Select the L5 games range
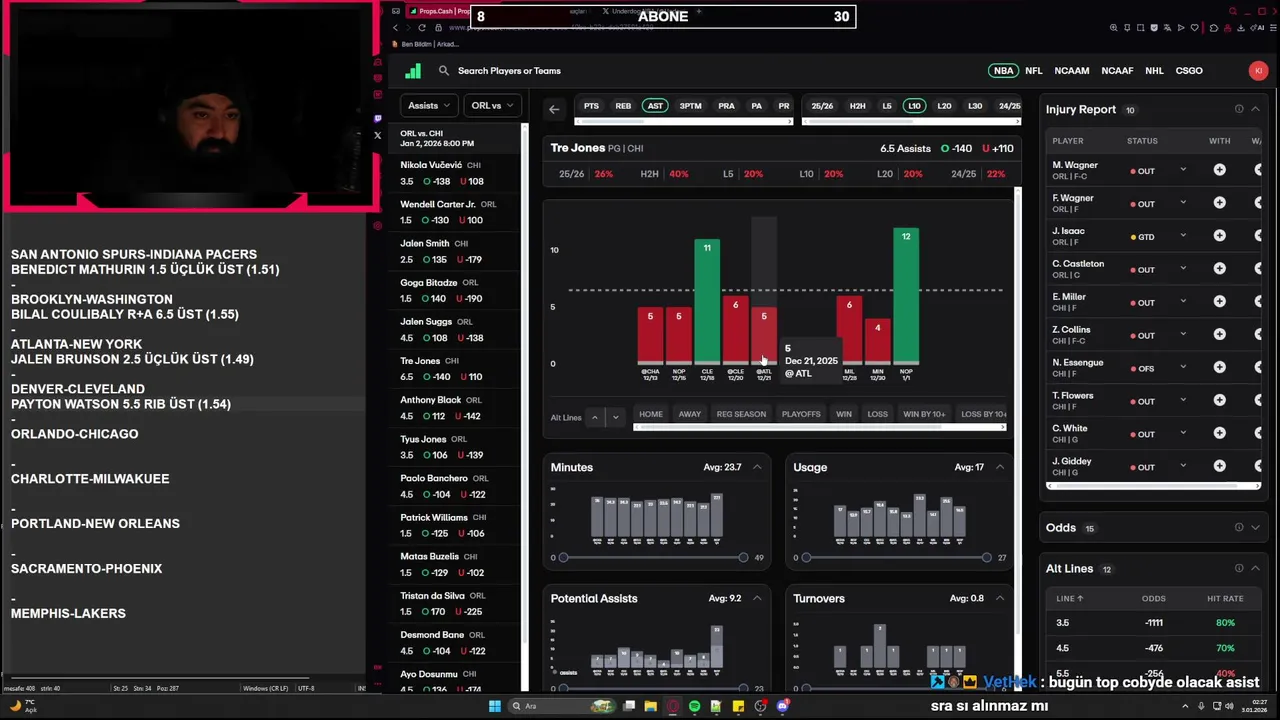1280x720 pixels. point(886,106)
